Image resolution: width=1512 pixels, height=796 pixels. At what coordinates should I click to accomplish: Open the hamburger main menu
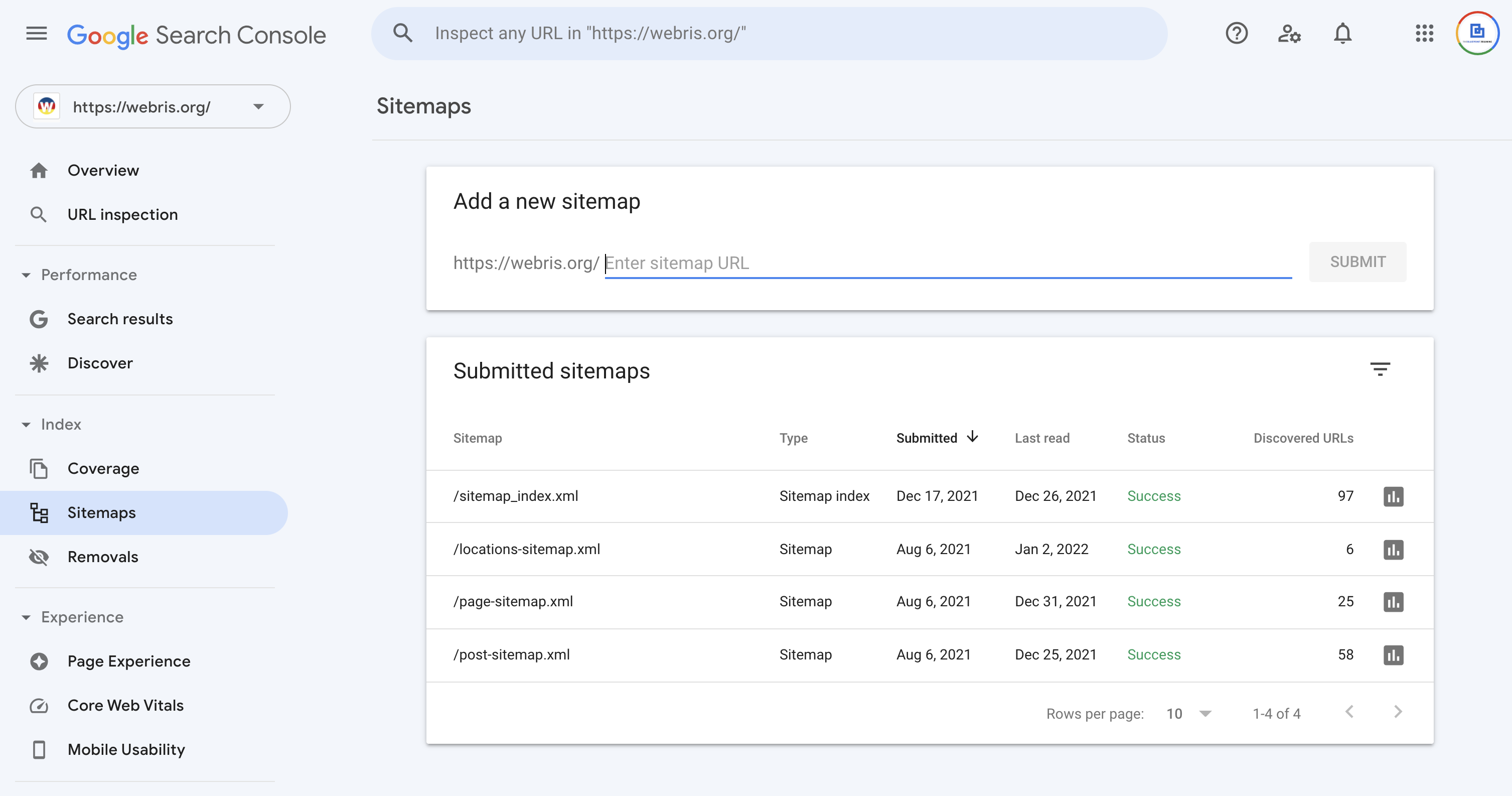[x=37, y=34]
